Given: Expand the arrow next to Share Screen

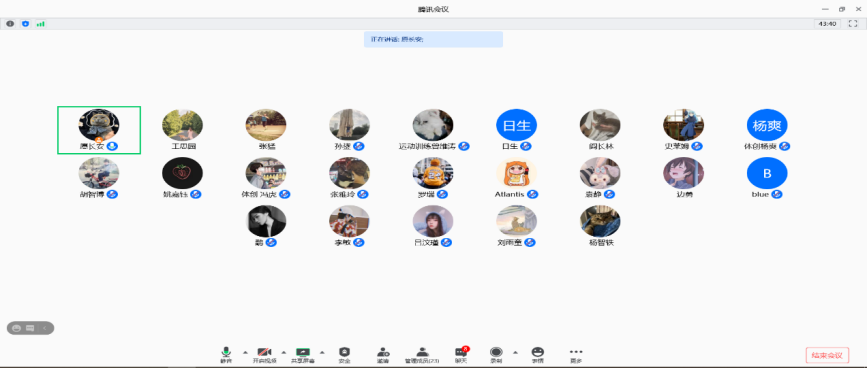Looking at the screenshot, I should pyautogui.click(x=322, y=352).
